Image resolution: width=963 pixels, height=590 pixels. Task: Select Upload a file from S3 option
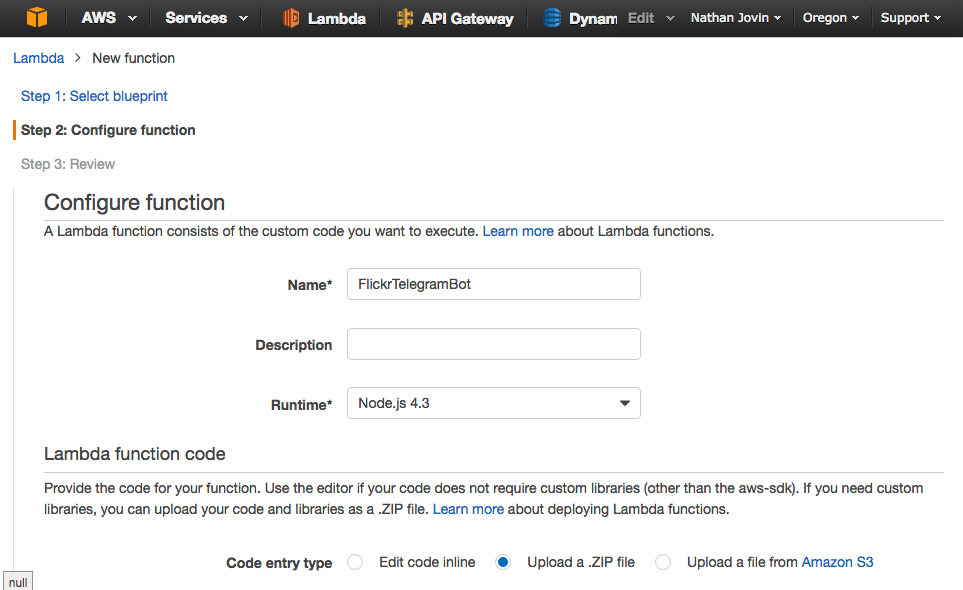[663, 562]
